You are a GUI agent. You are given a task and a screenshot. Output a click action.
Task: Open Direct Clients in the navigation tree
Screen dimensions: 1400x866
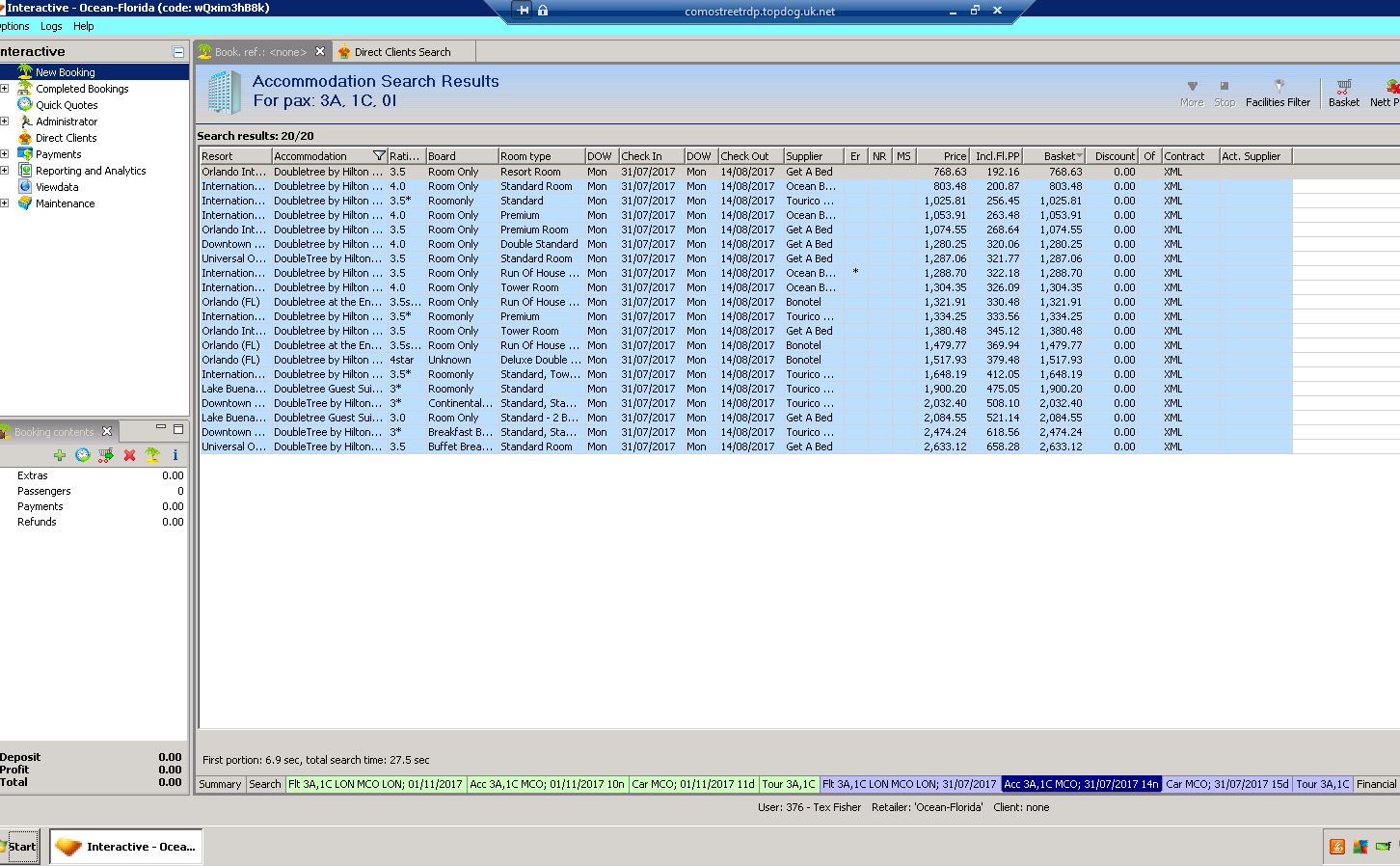pos(66,138)
